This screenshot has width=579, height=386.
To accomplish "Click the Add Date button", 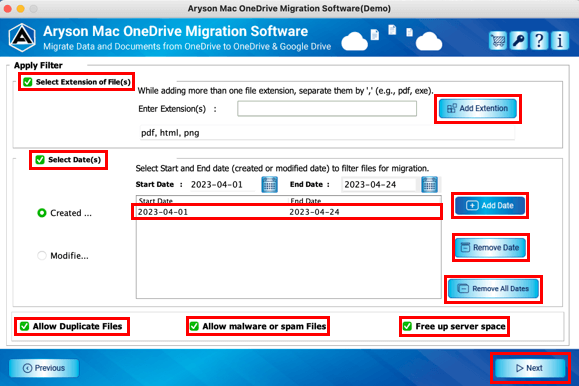I will tap(490, 205).
